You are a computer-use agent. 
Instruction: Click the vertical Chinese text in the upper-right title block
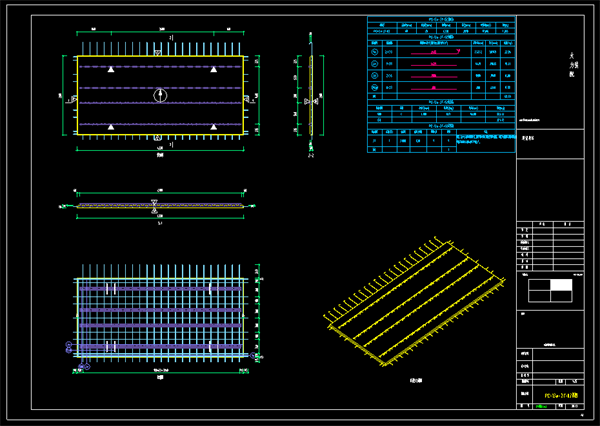[572, 65]
